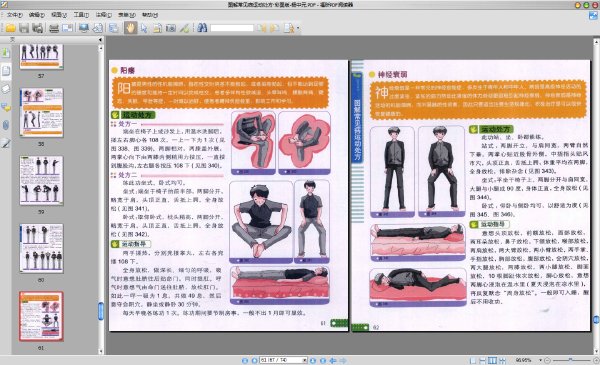Open the fifth menu between 工具 and 表单
The width and height of the screenshot is (600, 365).
coord(103,15)
